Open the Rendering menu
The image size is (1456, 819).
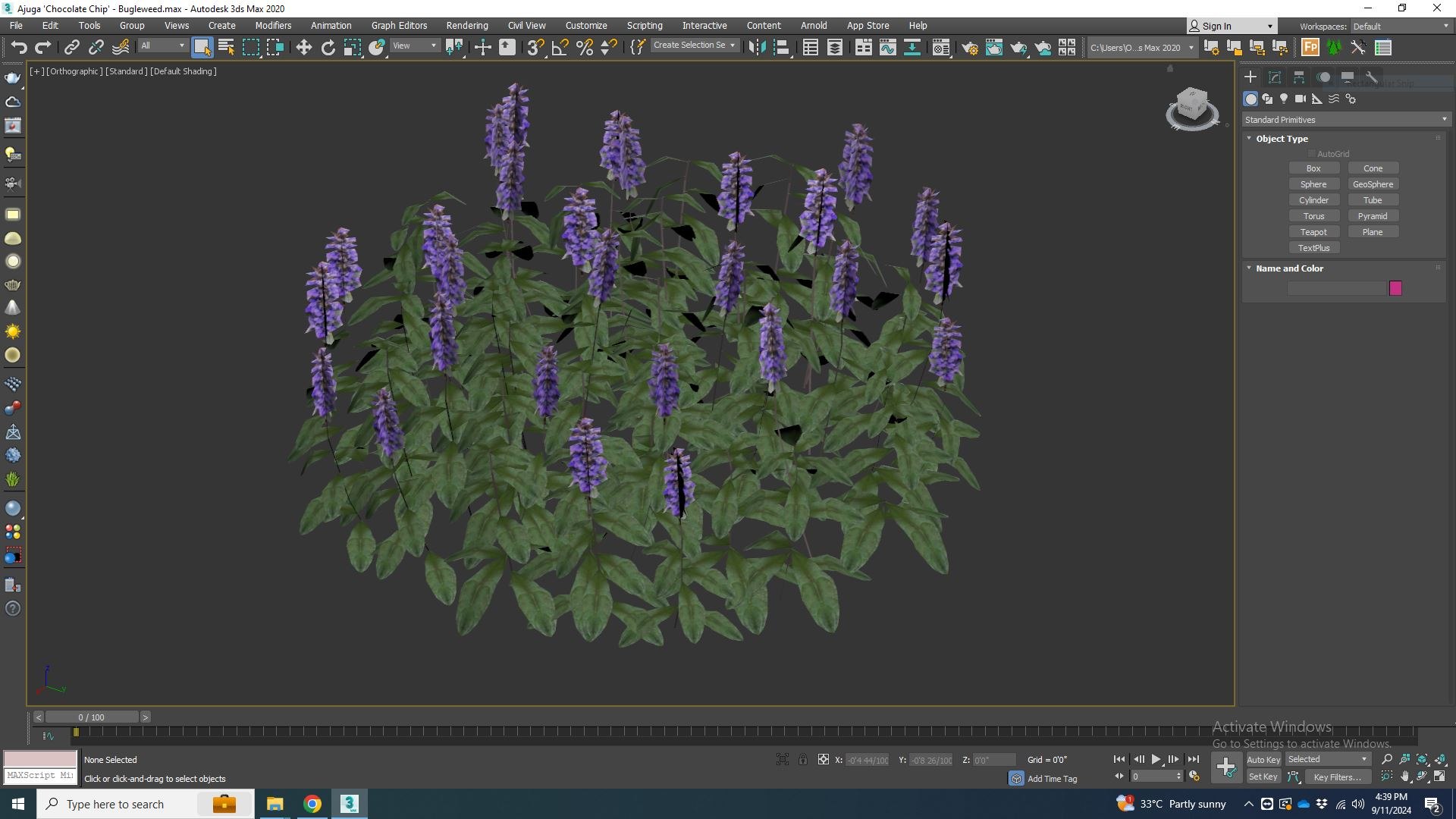click(467, 25)
